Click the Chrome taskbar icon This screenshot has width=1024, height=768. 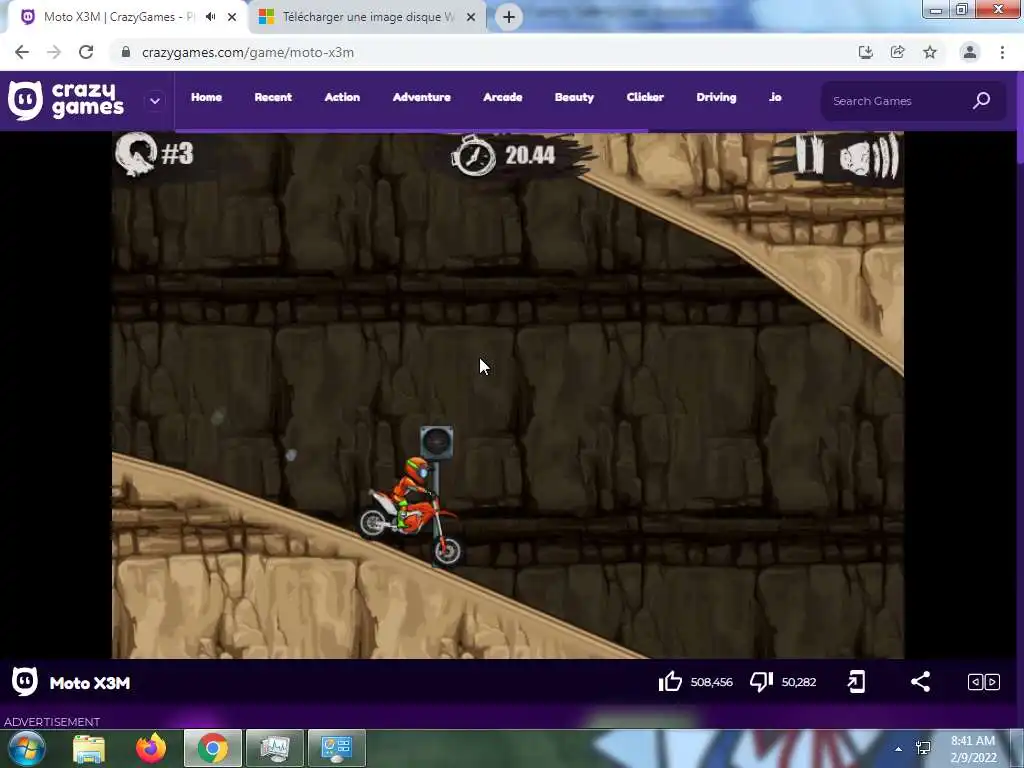[213, 748]
